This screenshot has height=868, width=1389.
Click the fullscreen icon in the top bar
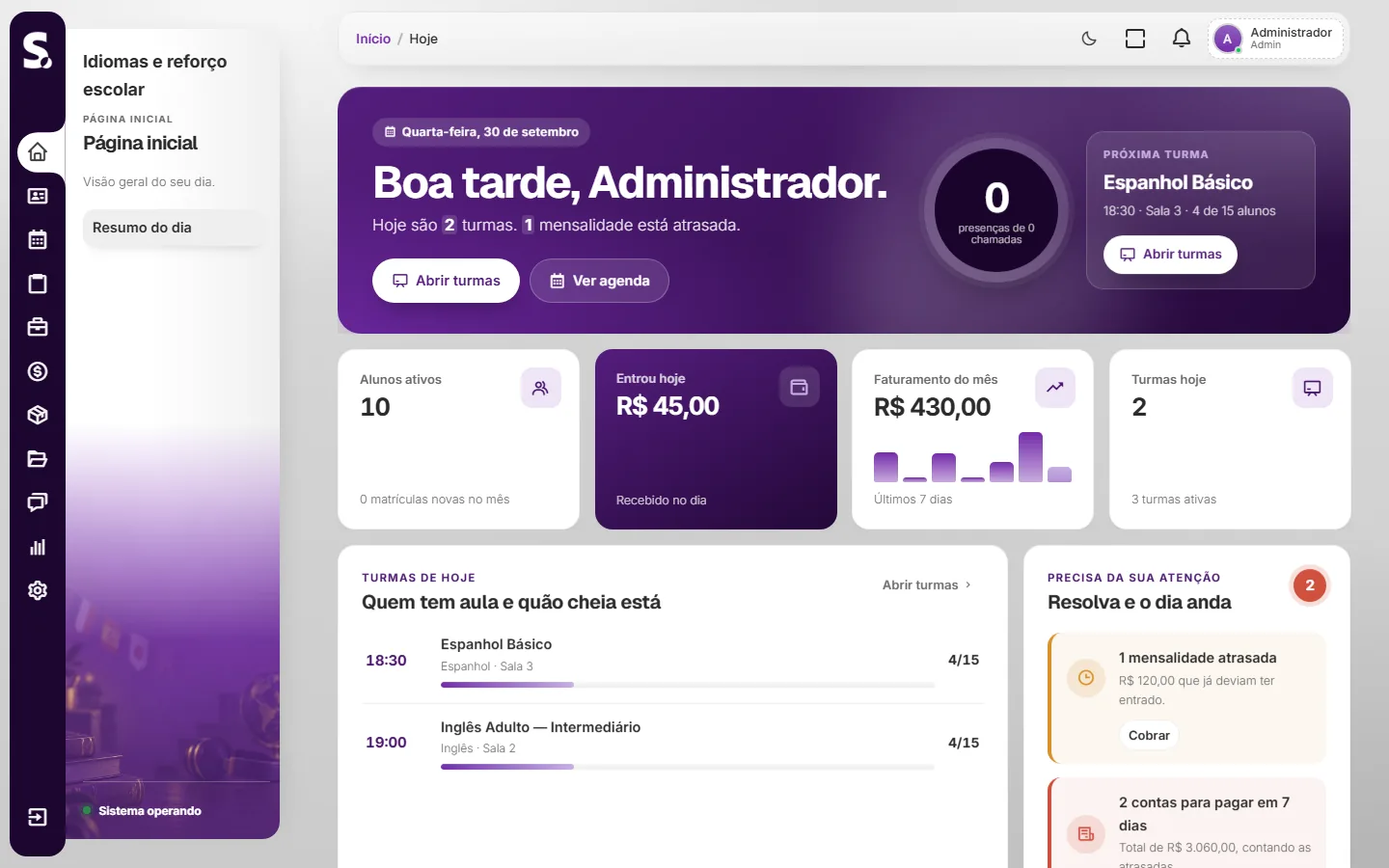[x=1135, y=39]
